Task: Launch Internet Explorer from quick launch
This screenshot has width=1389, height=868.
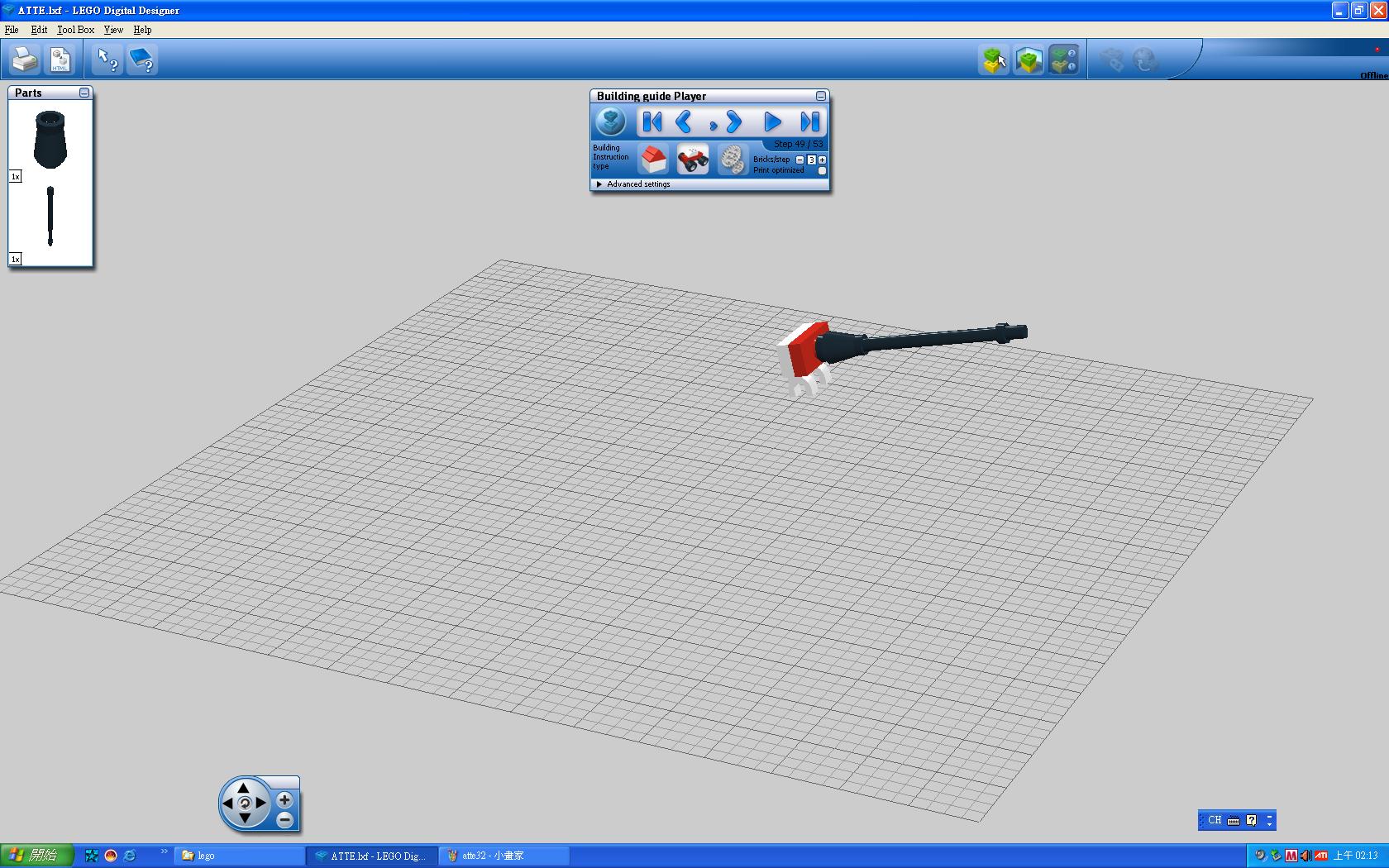Action: pos(130,856)
